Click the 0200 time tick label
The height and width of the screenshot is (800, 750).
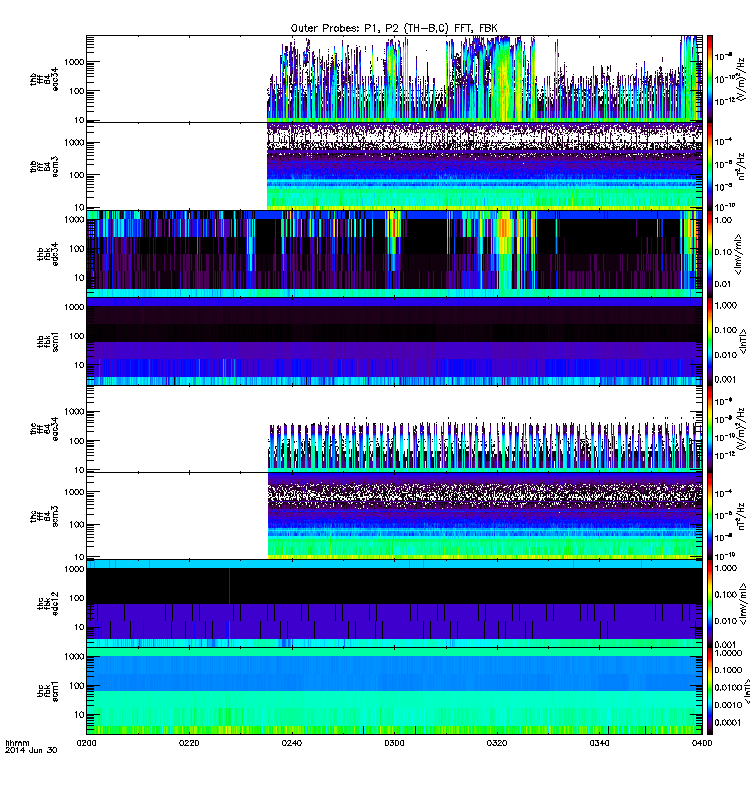tap(86, 743)
